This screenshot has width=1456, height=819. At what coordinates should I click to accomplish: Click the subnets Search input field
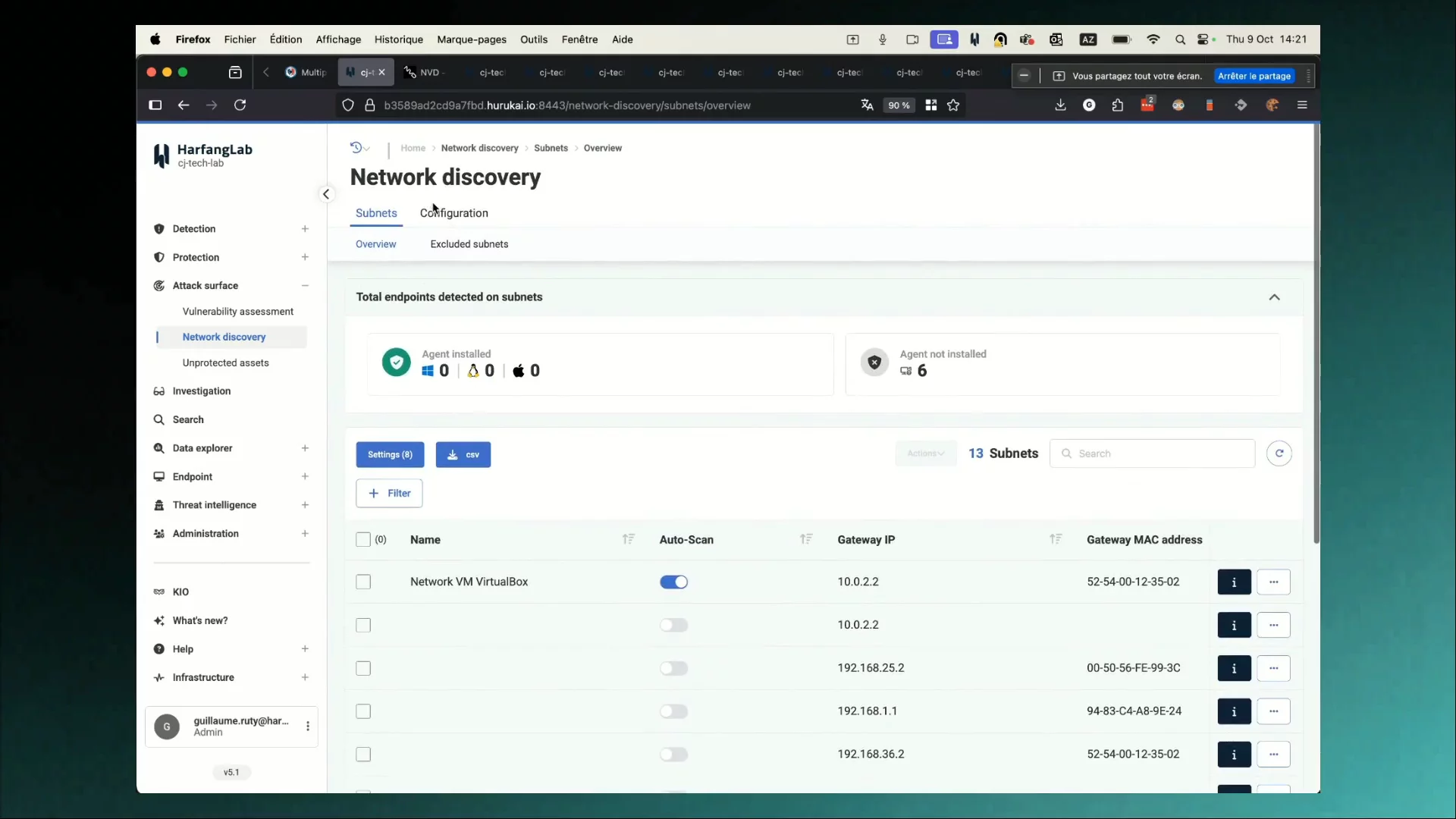(x=1153, y=453)
